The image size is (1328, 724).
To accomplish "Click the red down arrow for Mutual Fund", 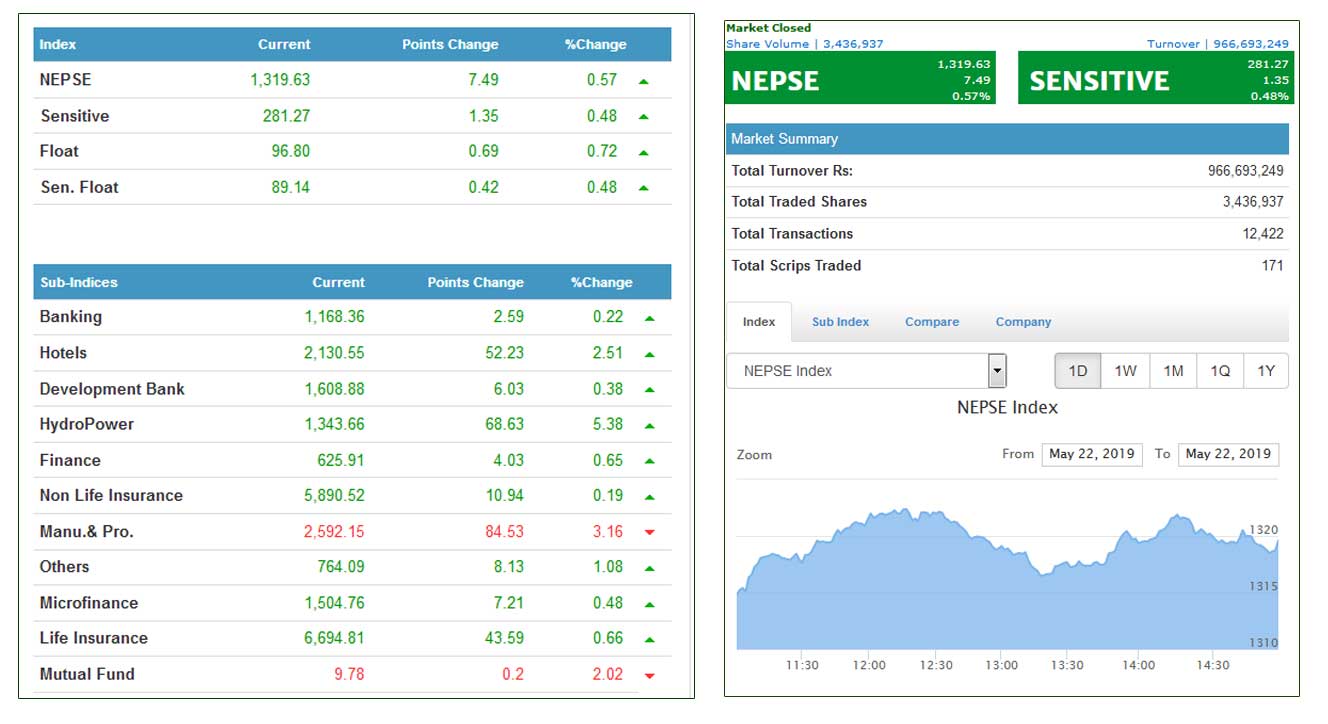I will pyautogui.click(x=650, y=676).
